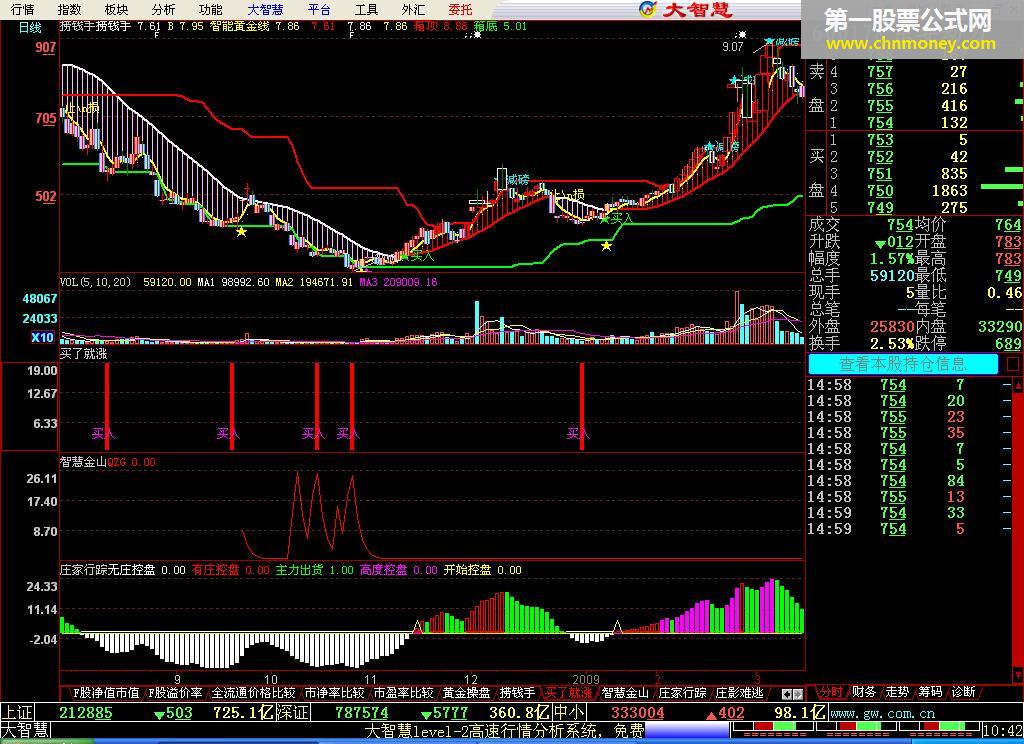Open the 平台 menu
This screenshot has width=1024, height=744.
click(319, 9)
